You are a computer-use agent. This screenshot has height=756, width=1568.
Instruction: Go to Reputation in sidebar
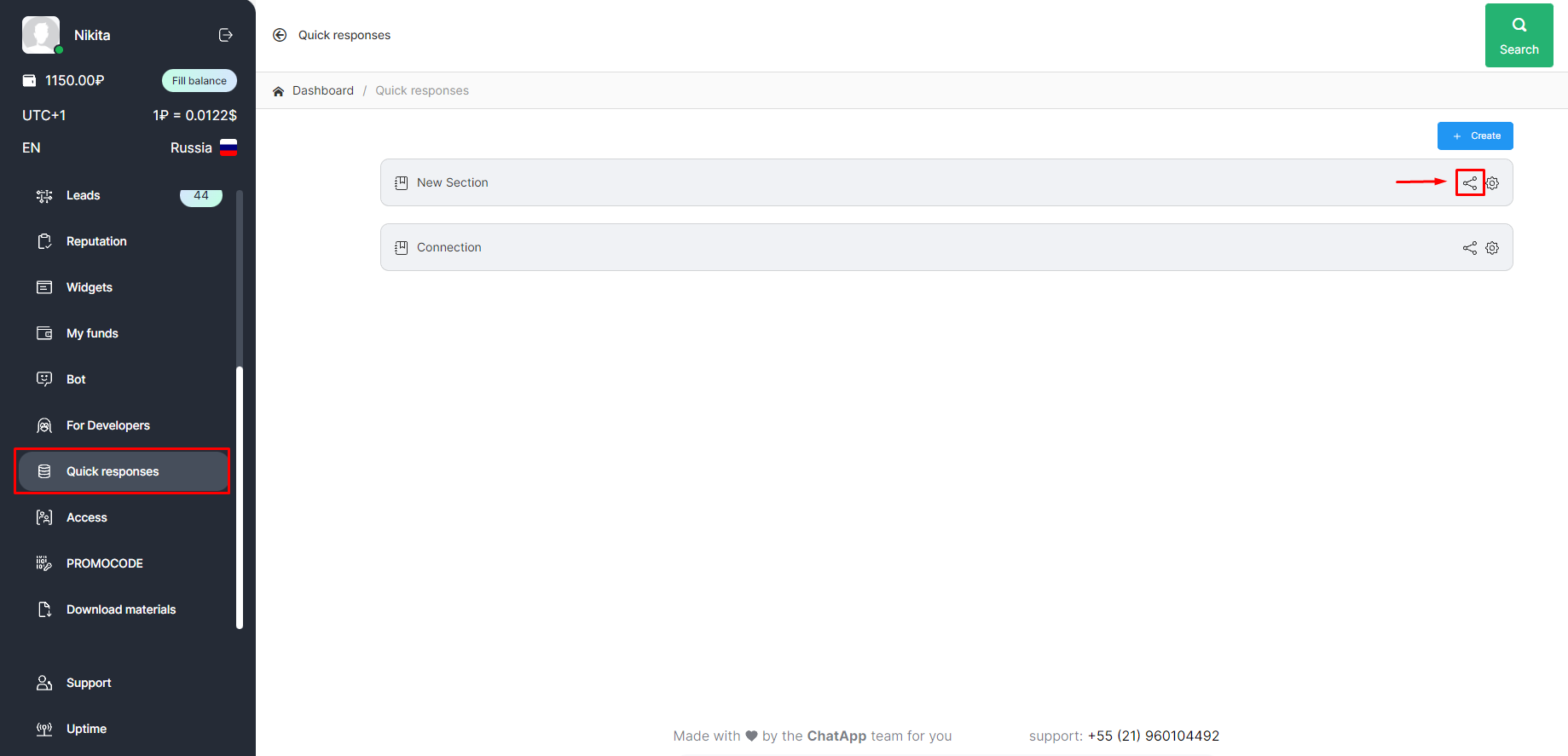[x=96, y=242]
